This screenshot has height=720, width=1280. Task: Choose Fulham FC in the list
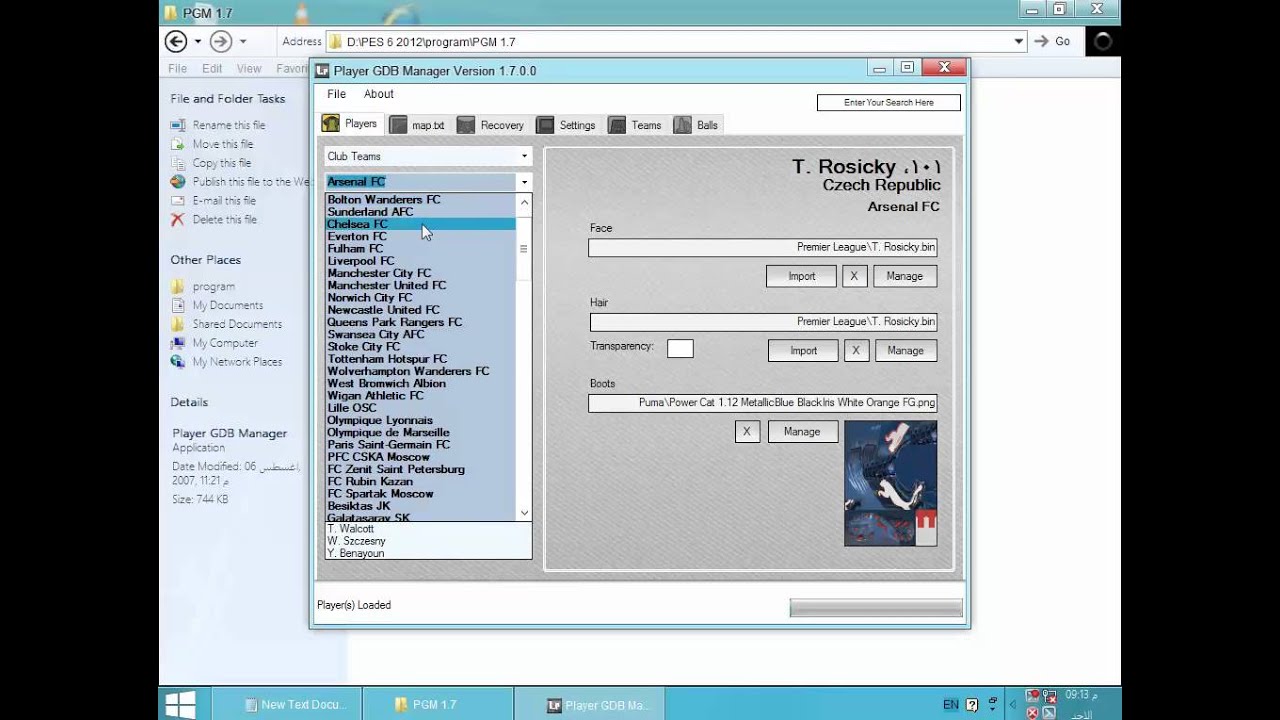click(x=420, y=248)
